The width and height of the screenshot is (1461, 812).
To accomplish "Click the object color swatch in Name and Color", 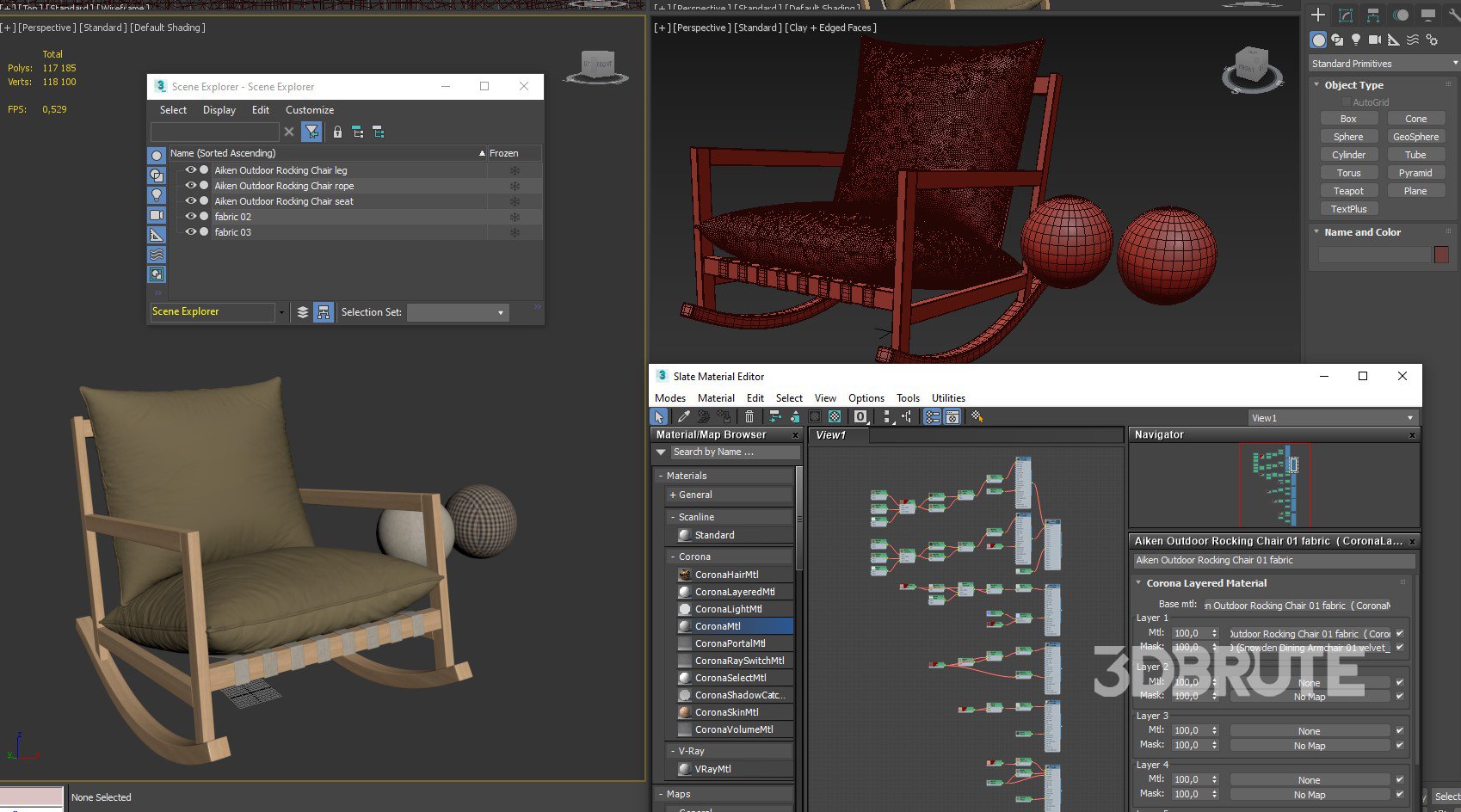I will click(x=1441, y=255).
